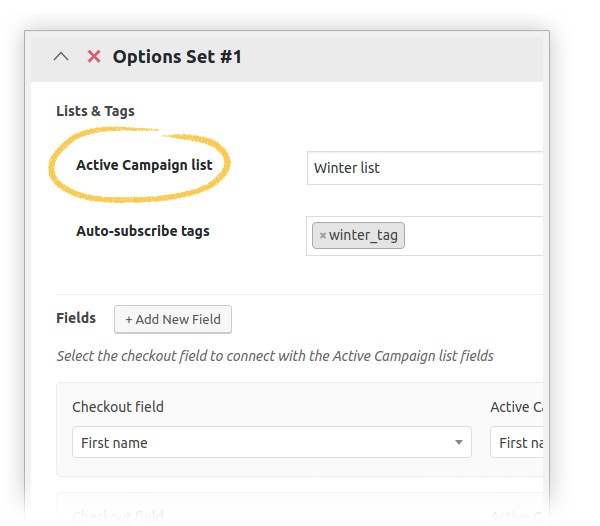Click the truncated "Active Ca…" column label
Viewport: 600px width, 526px height.
pos(515,407)
